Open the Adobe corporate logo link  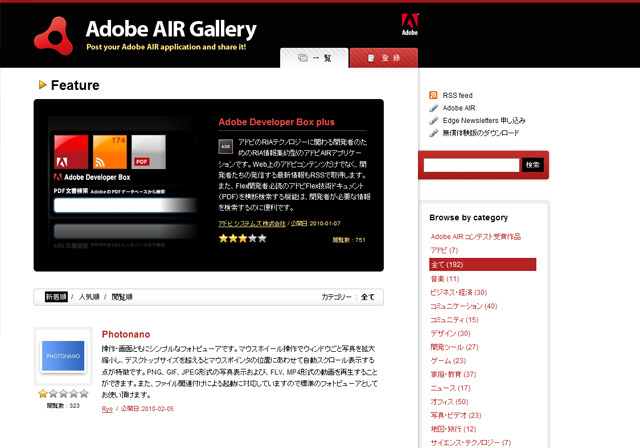409,24
